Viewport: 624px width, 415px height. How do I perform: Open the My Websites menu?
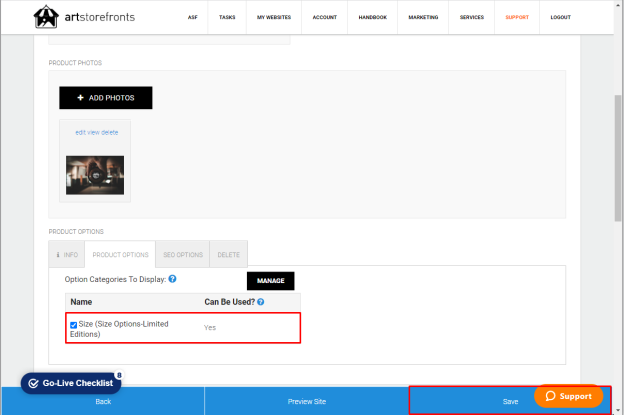(274, 17)
